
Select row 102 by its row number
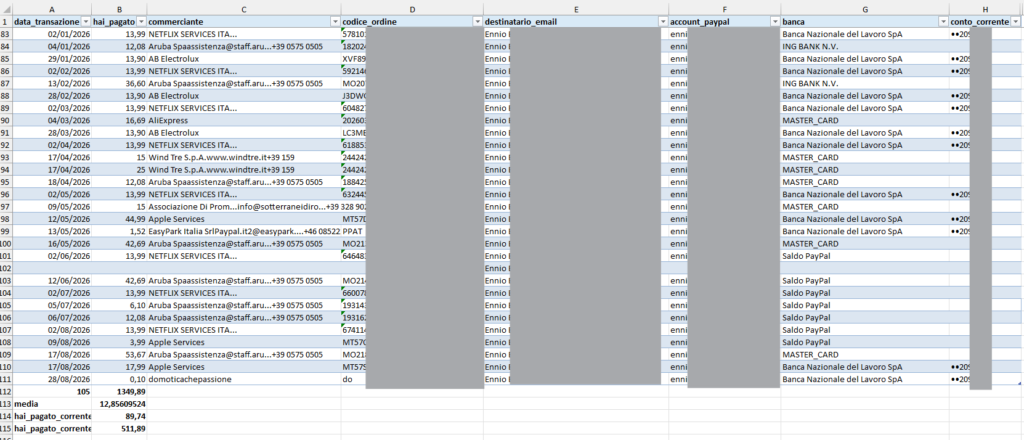point(7,268)
